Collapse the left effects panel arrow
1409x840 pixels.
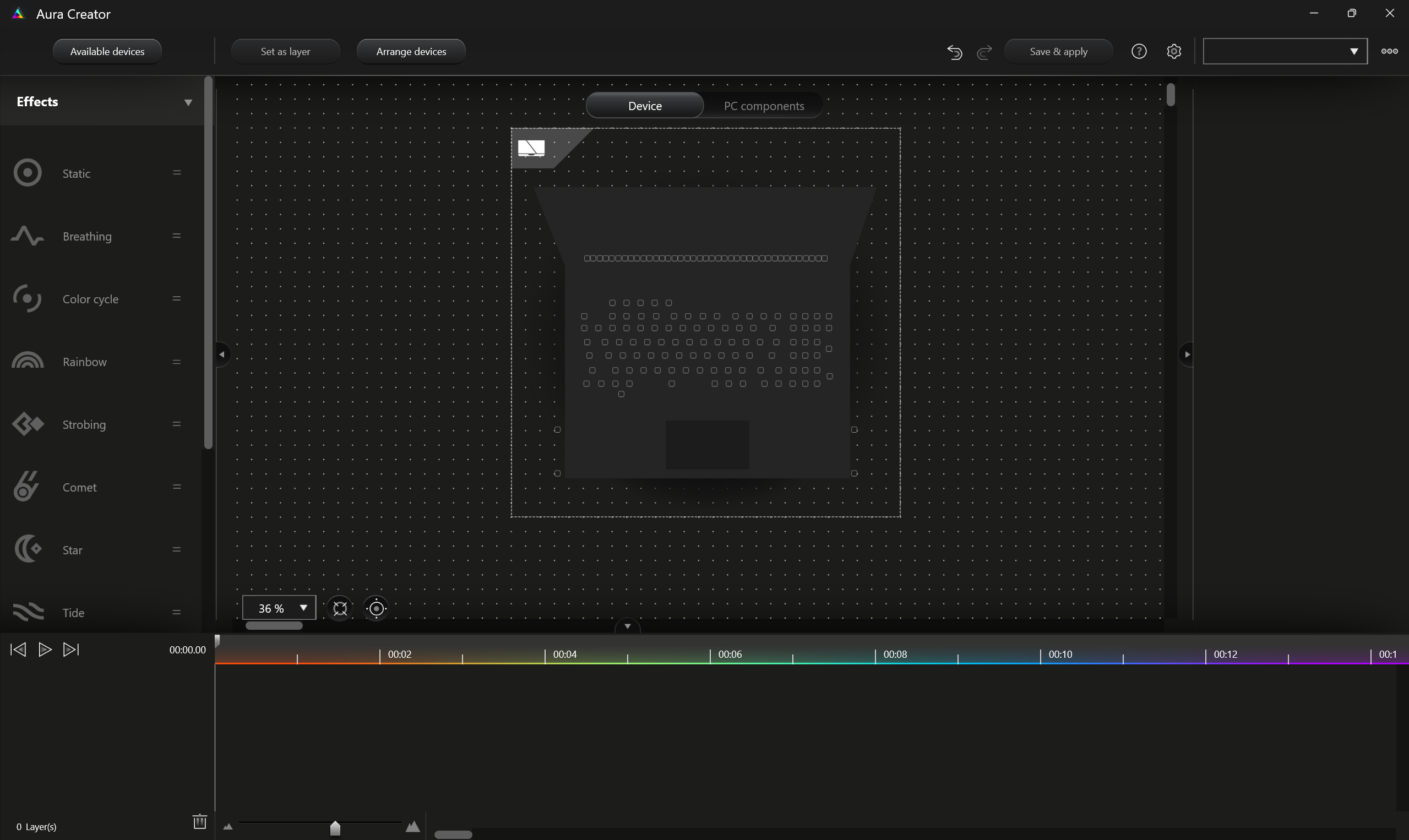pos(222,354)
